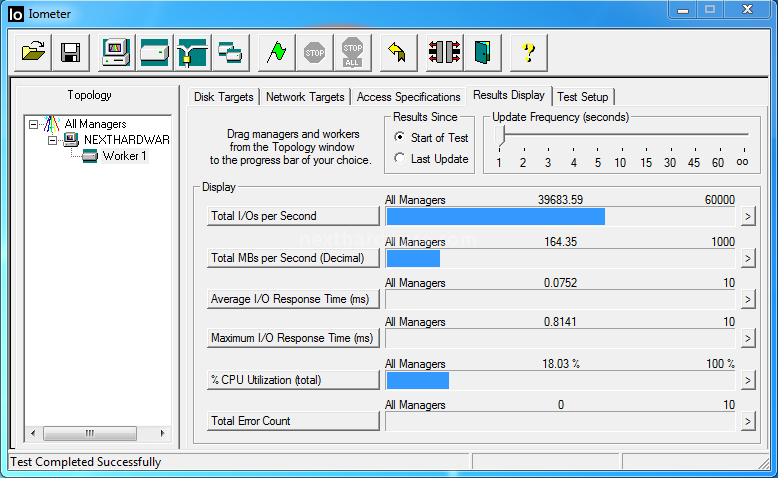Stop the current test

pyautogui.click(x=315, y=52)
